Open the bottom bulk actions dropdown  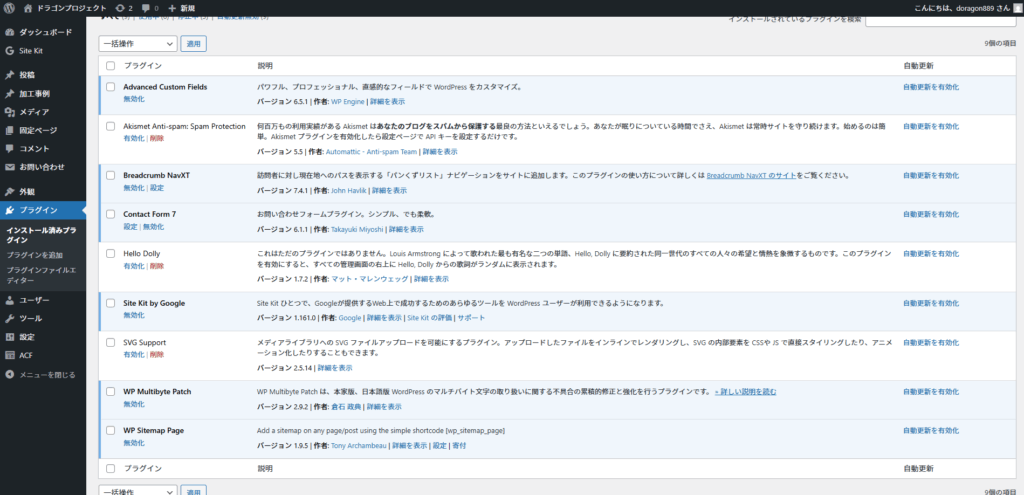click(137, 491)
